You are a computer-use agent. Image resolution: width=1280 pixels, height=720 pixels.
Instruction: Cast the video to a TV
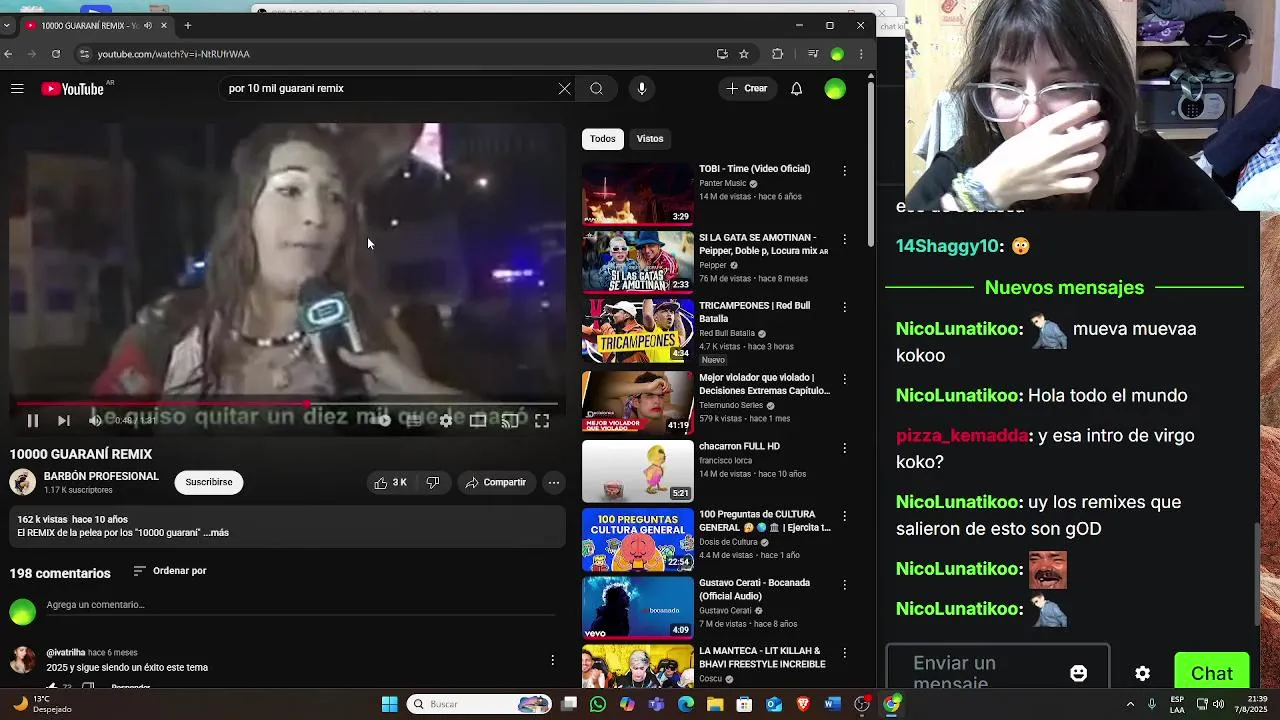[510, 421]
